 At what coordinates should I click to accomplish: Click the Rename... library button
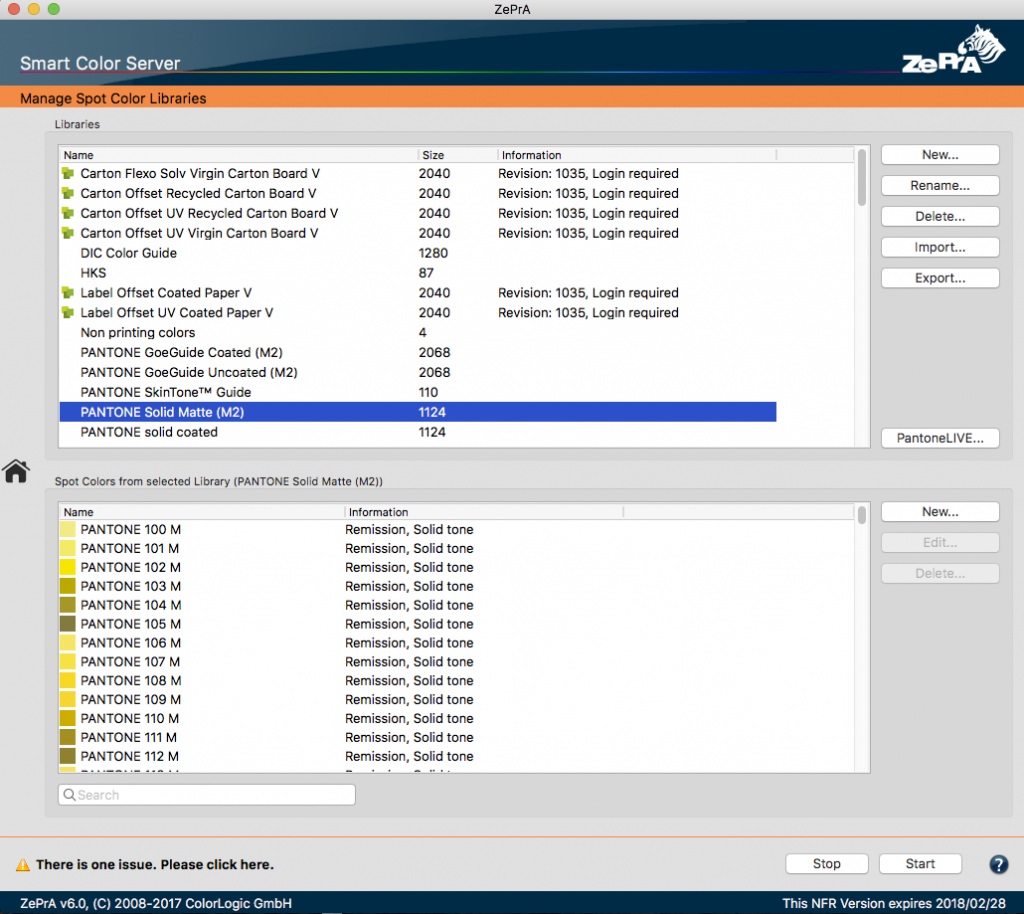pyautogui.click(x=940, y=185)
